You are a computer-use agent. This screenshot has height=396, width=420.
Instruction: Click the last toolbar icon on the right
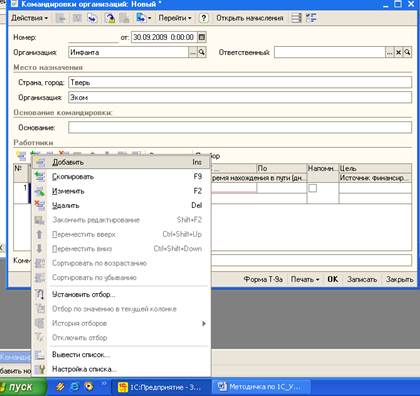pyautogui.click(x=311, y=18)
